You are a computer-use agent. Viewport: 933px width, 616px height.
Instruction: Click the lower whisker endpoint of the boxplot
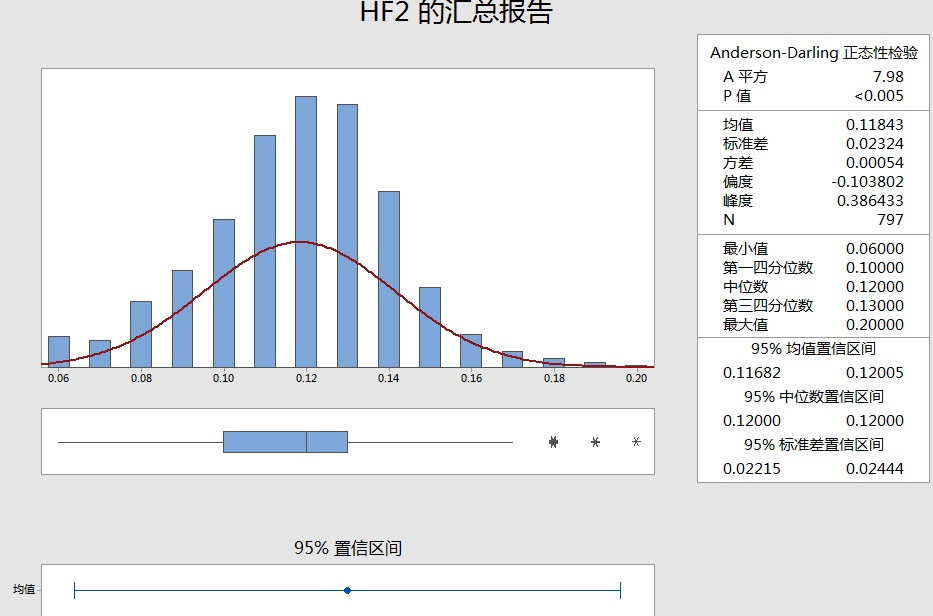click(x=60, y=440)
